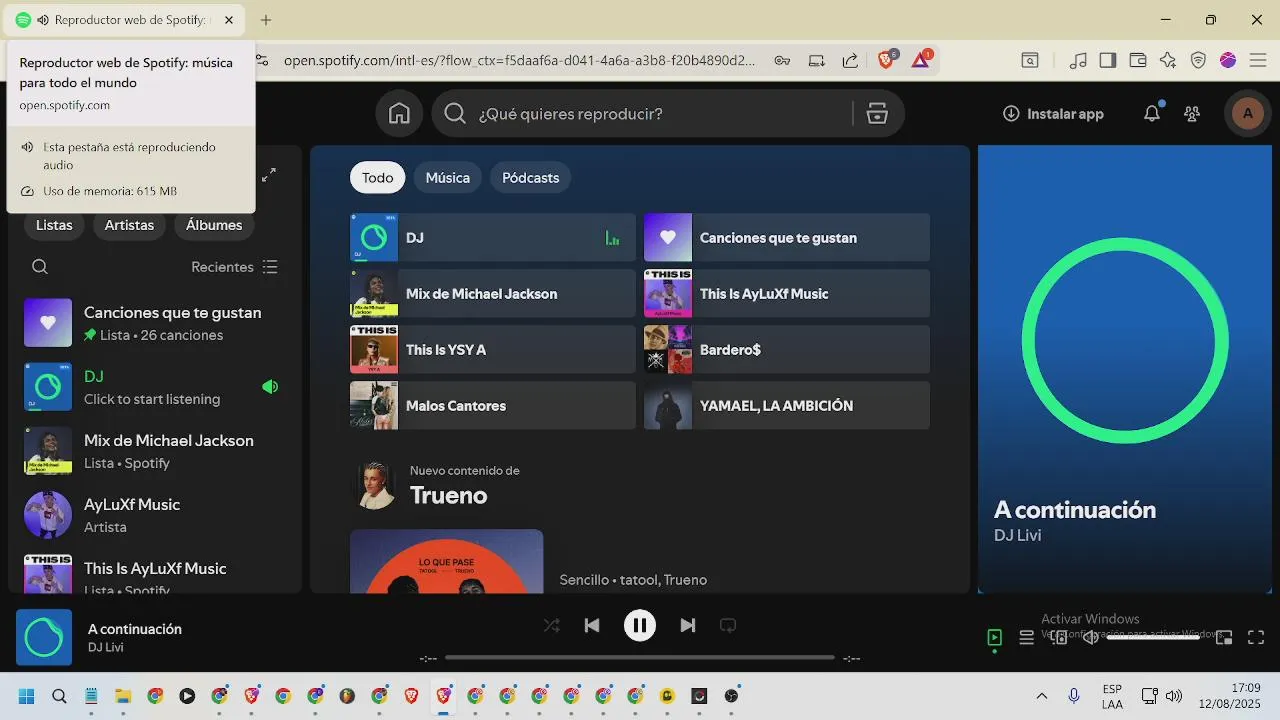Open Windows Start menu

(27, 696)
